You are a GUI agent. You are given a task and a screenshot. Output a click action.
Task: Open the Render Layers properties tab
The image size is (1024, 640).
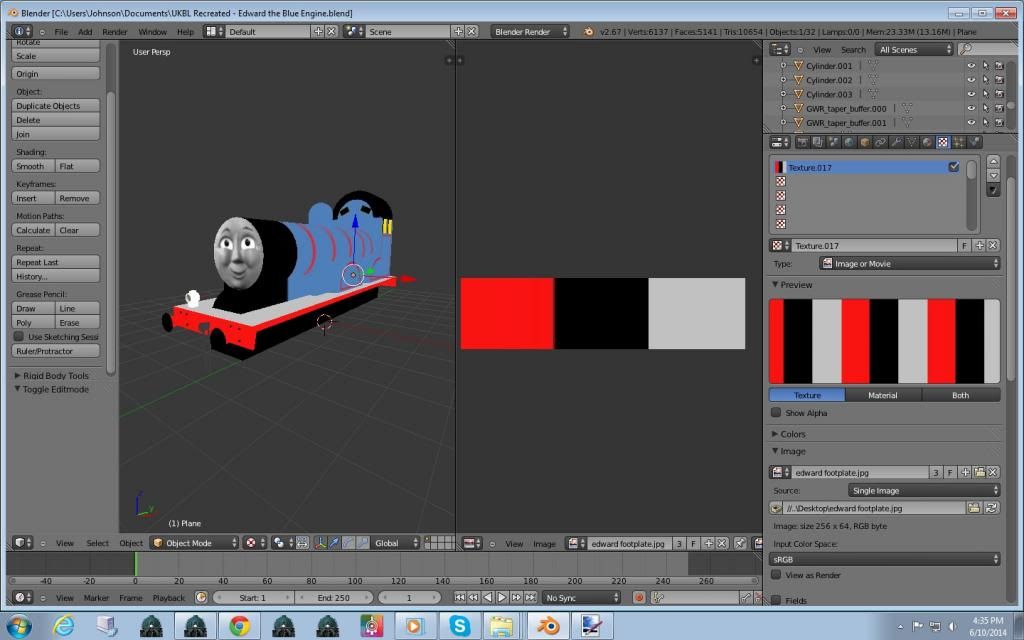(818, 142)
